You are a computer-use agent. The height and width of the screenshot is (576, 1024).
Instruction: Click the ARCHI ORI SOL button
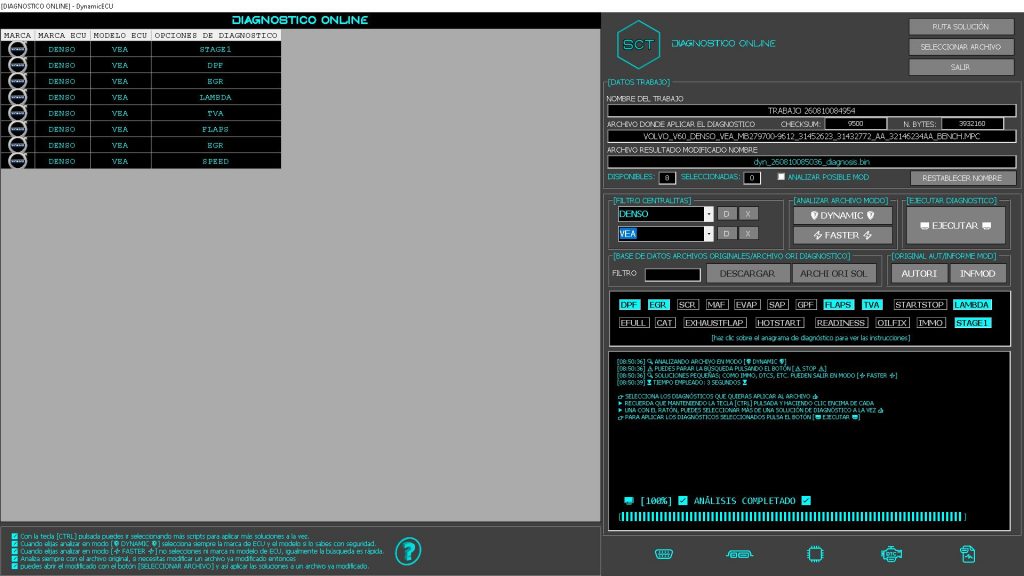834,274
